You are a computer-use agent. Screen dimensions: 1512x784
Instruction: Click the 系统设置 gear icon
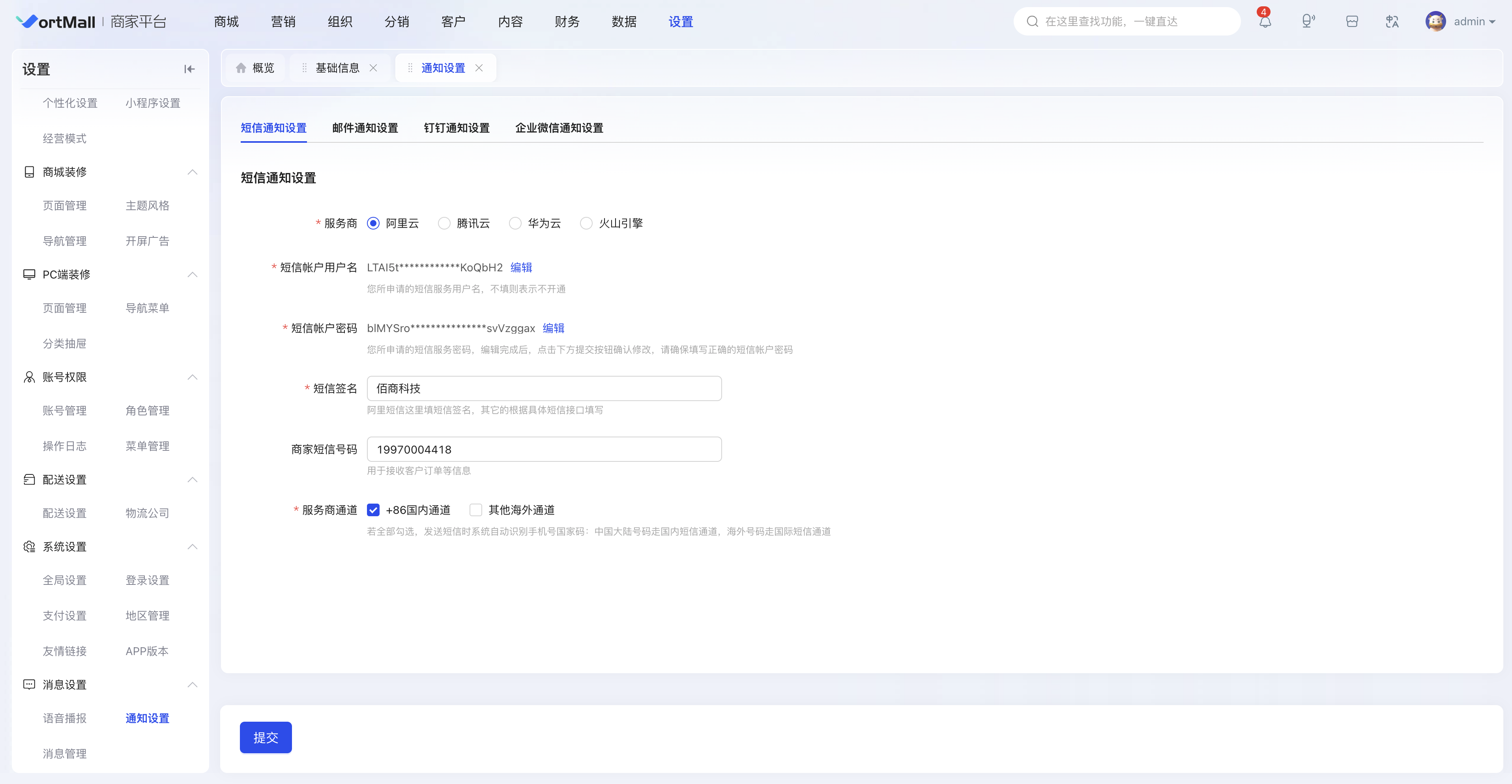[x=29, y=546]
